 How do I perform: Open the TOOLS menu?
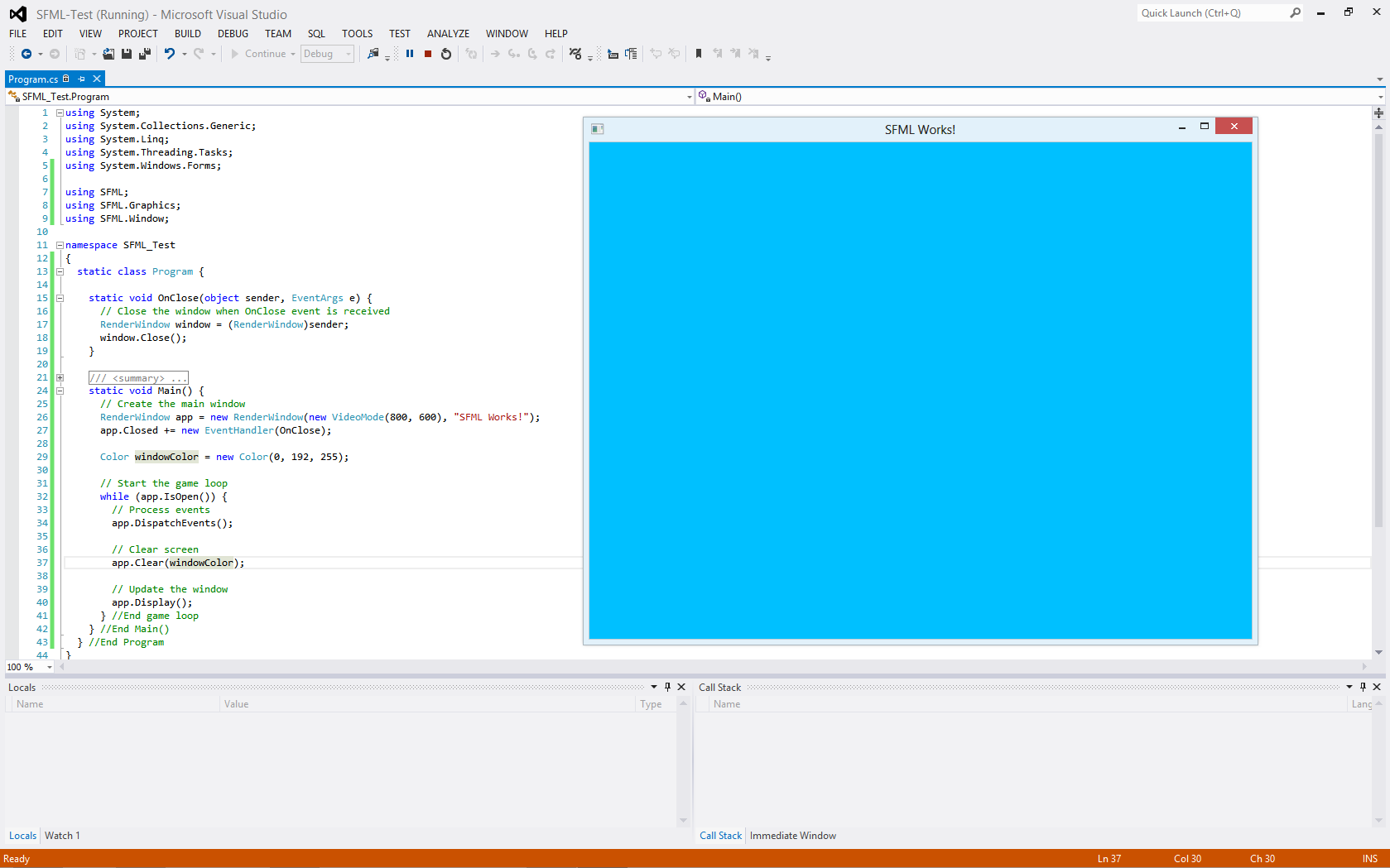(358, 34)
